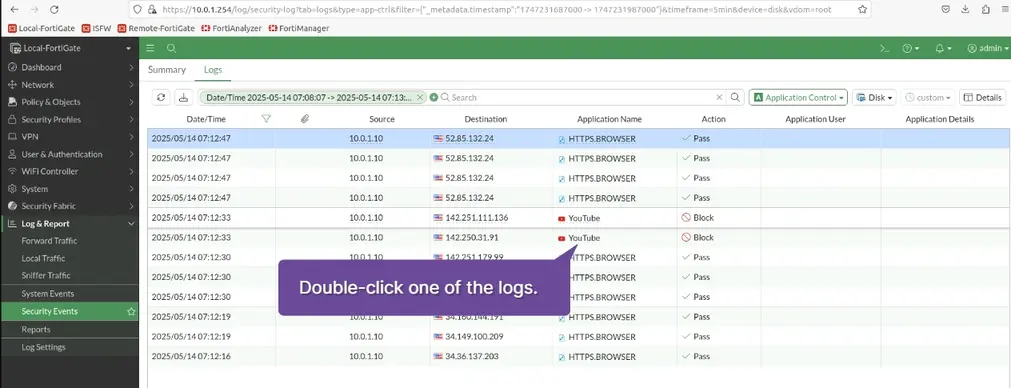The width and height of the screenshot is (1011, 388).
Task: Click the US flag next to 142.251.111.136
Action: click(x=438, y=218)
